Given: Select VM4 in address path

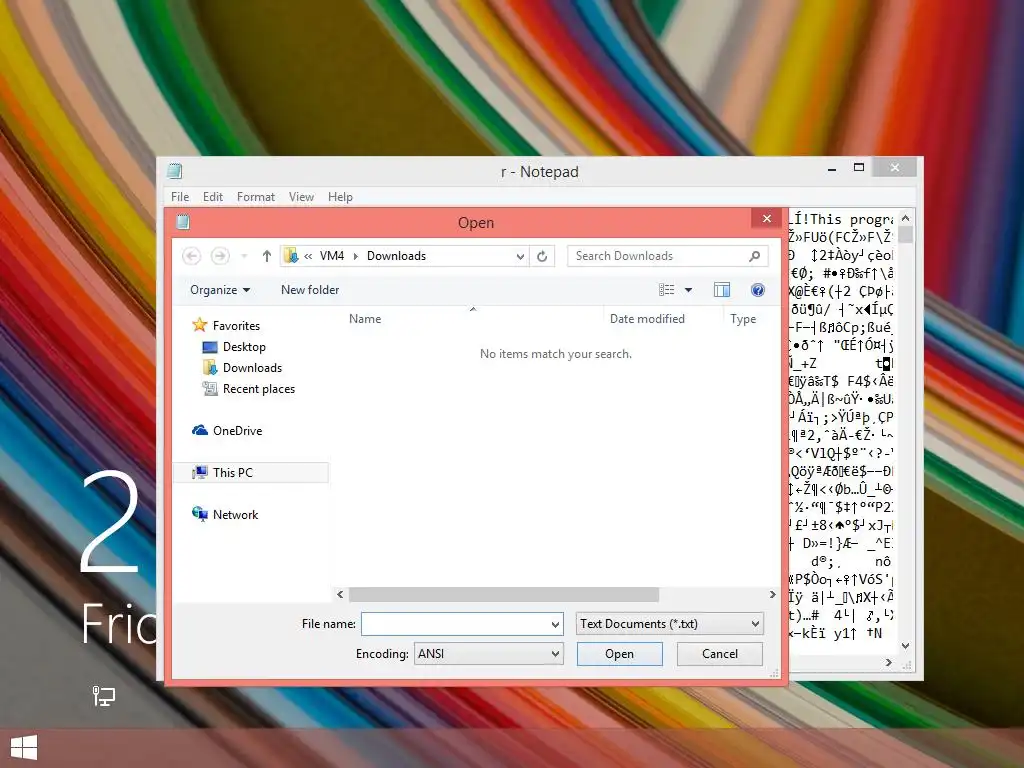Looking at the screenshot, I should [x=332, y=256].
